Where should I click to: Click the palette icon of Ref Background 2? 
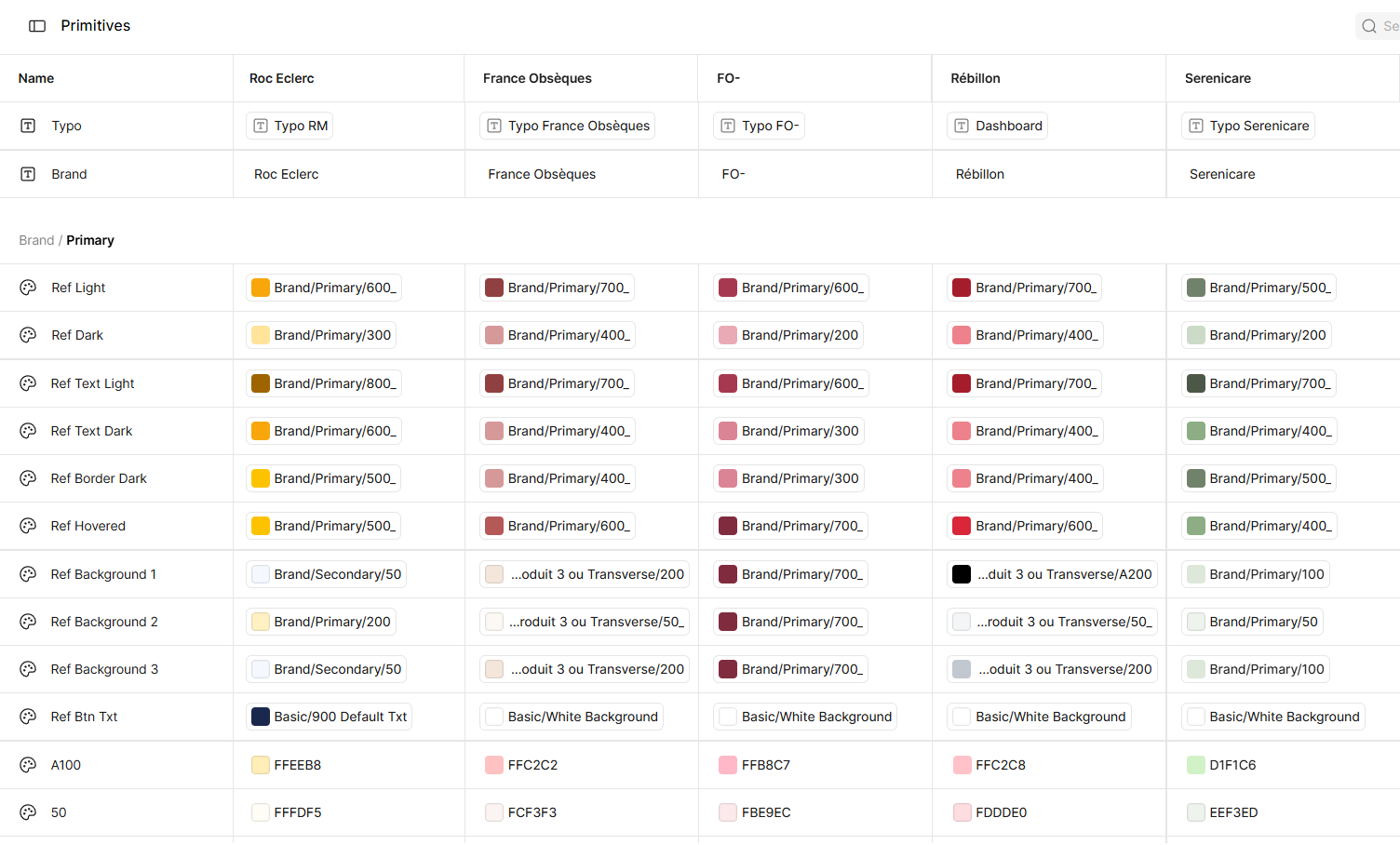point(28,622)
